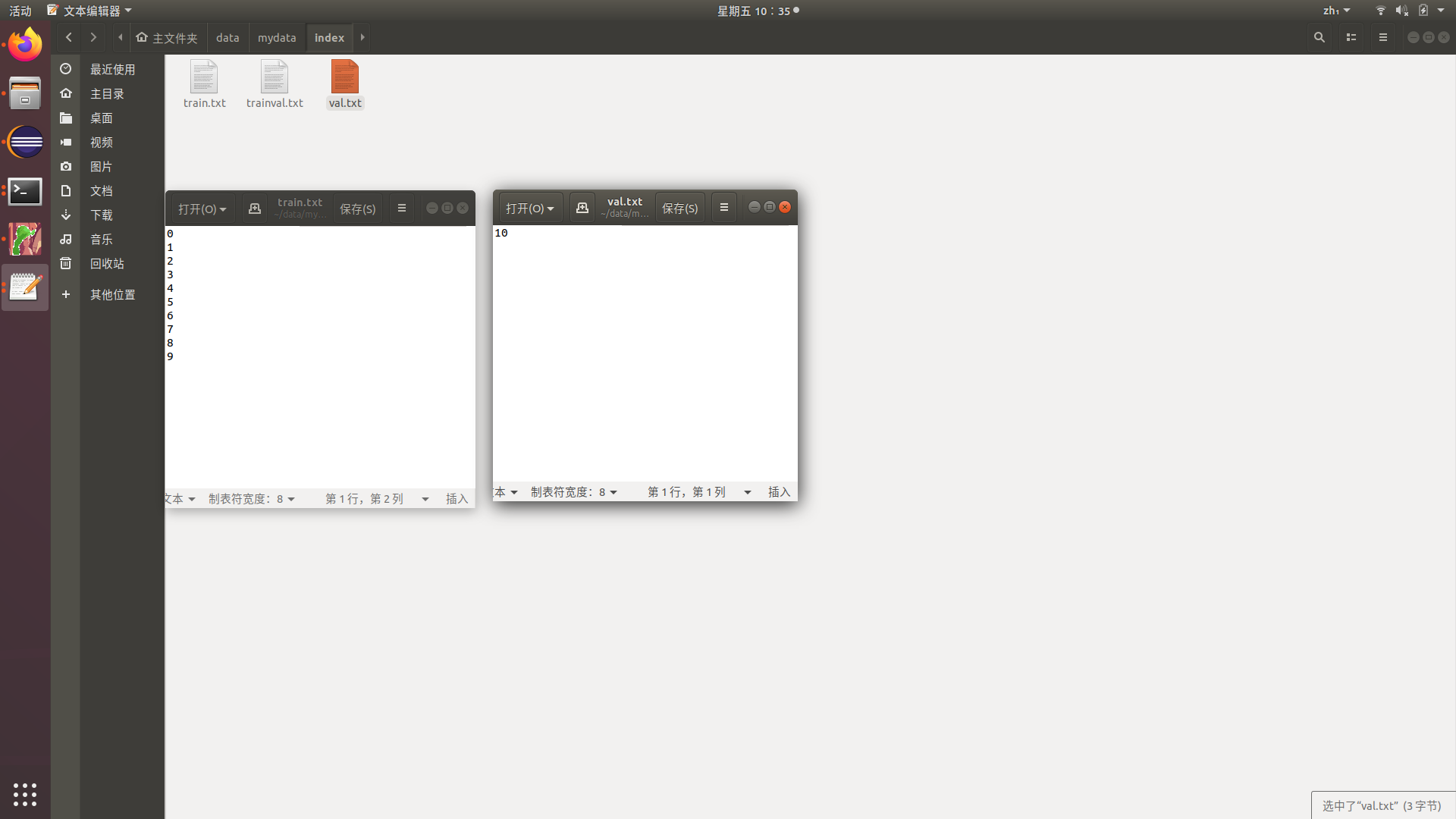This screenshot has width=1456, height=819.
Task: Open cursor position dropdown in train.txt status bar
Action: tap(425, 499)
